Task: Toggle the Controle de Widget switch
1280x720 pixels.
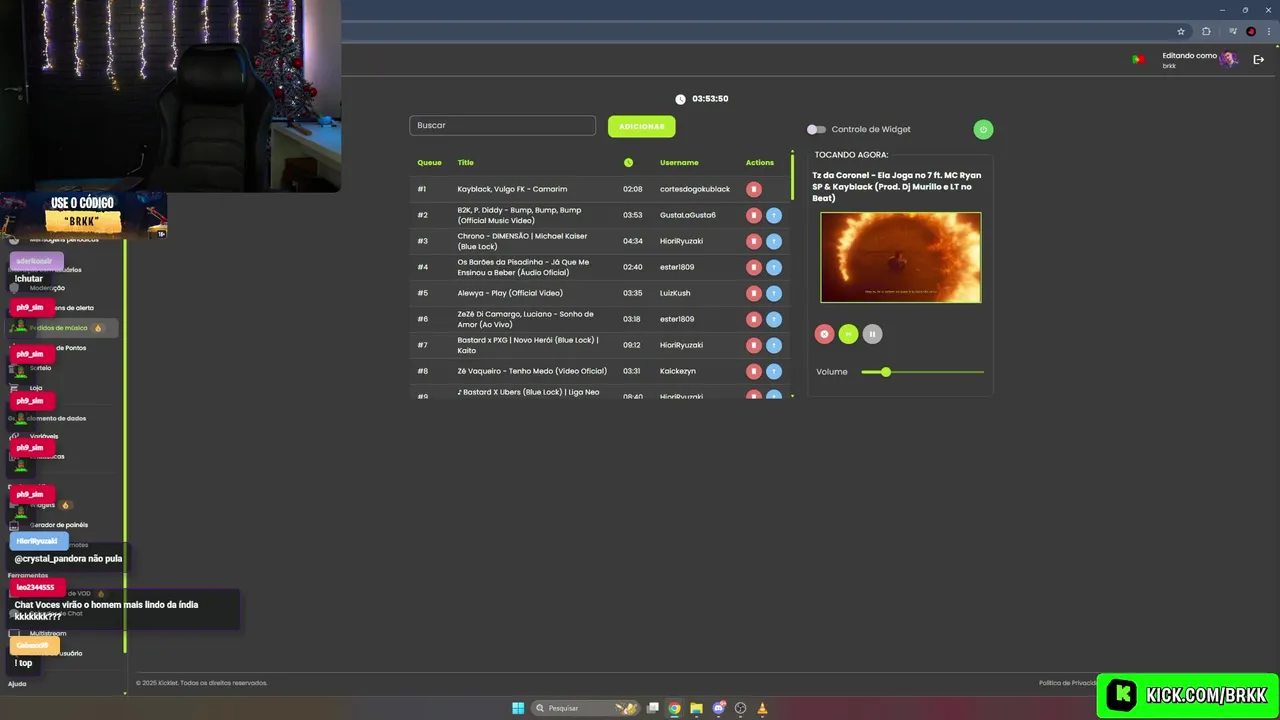Action: [x=817, y=129]
